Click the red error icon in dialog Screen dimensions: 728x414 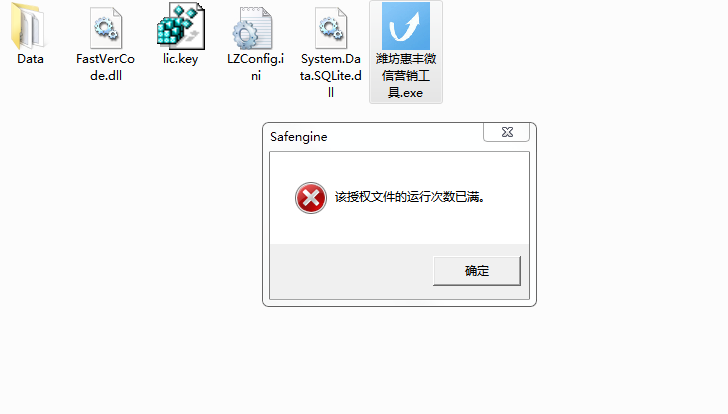311,198
